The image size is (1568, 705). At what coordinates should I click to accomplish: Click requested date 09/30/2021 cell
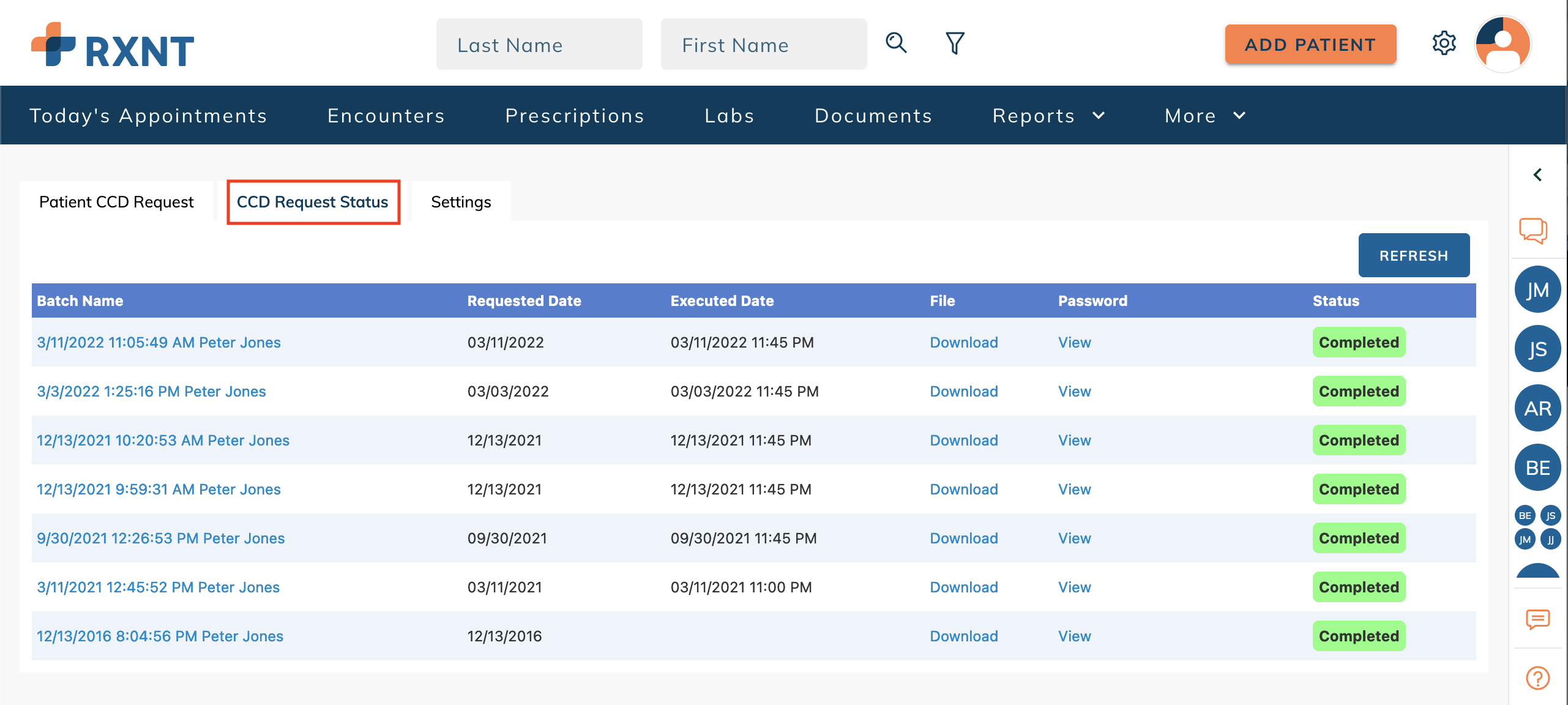tap(507, 538)
